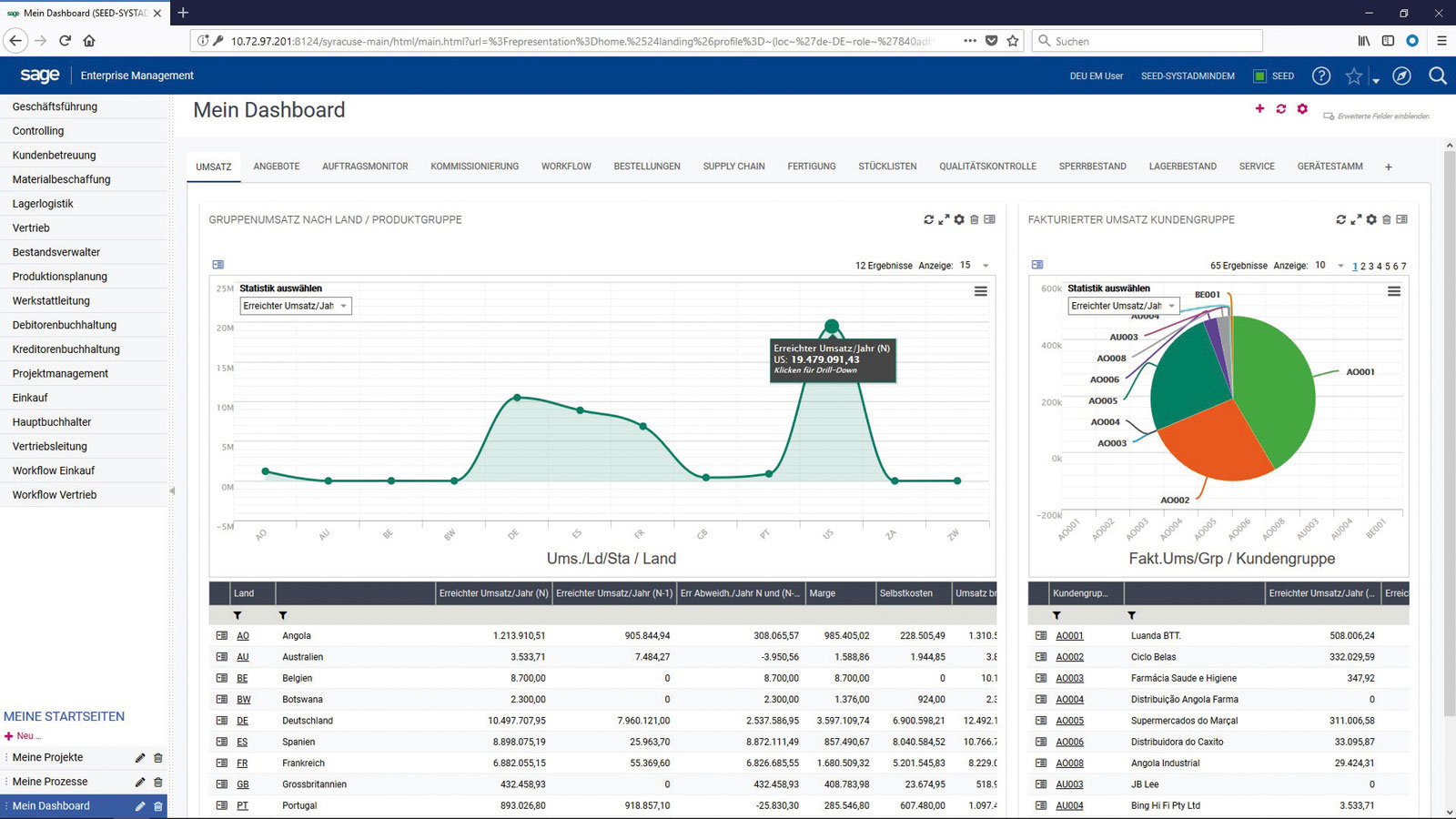Open Firefox page actions ellipsis menu
1456x819 pixels.
tap(970, 41)
